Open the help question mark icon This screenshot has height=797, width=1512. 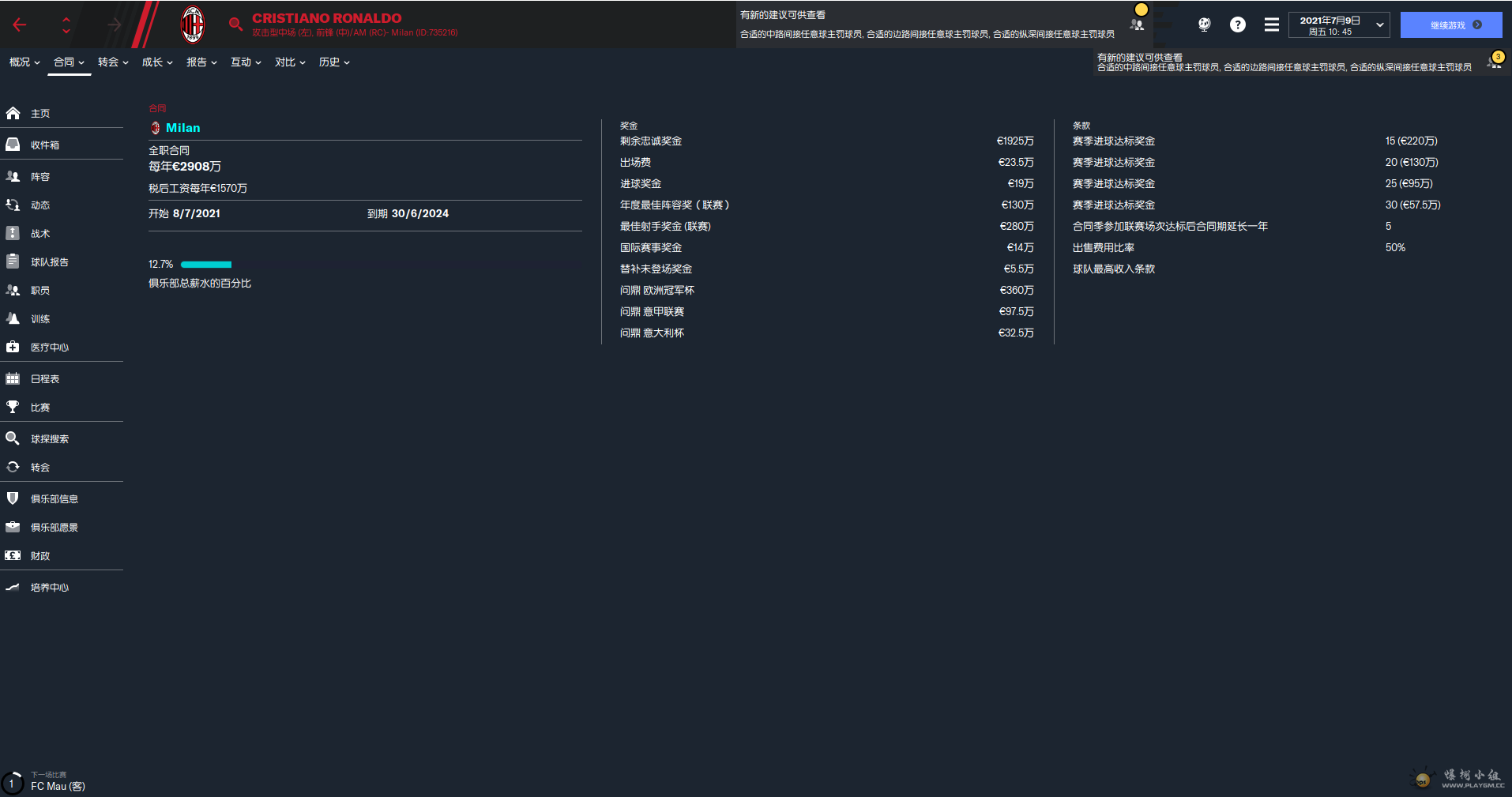1238,24
